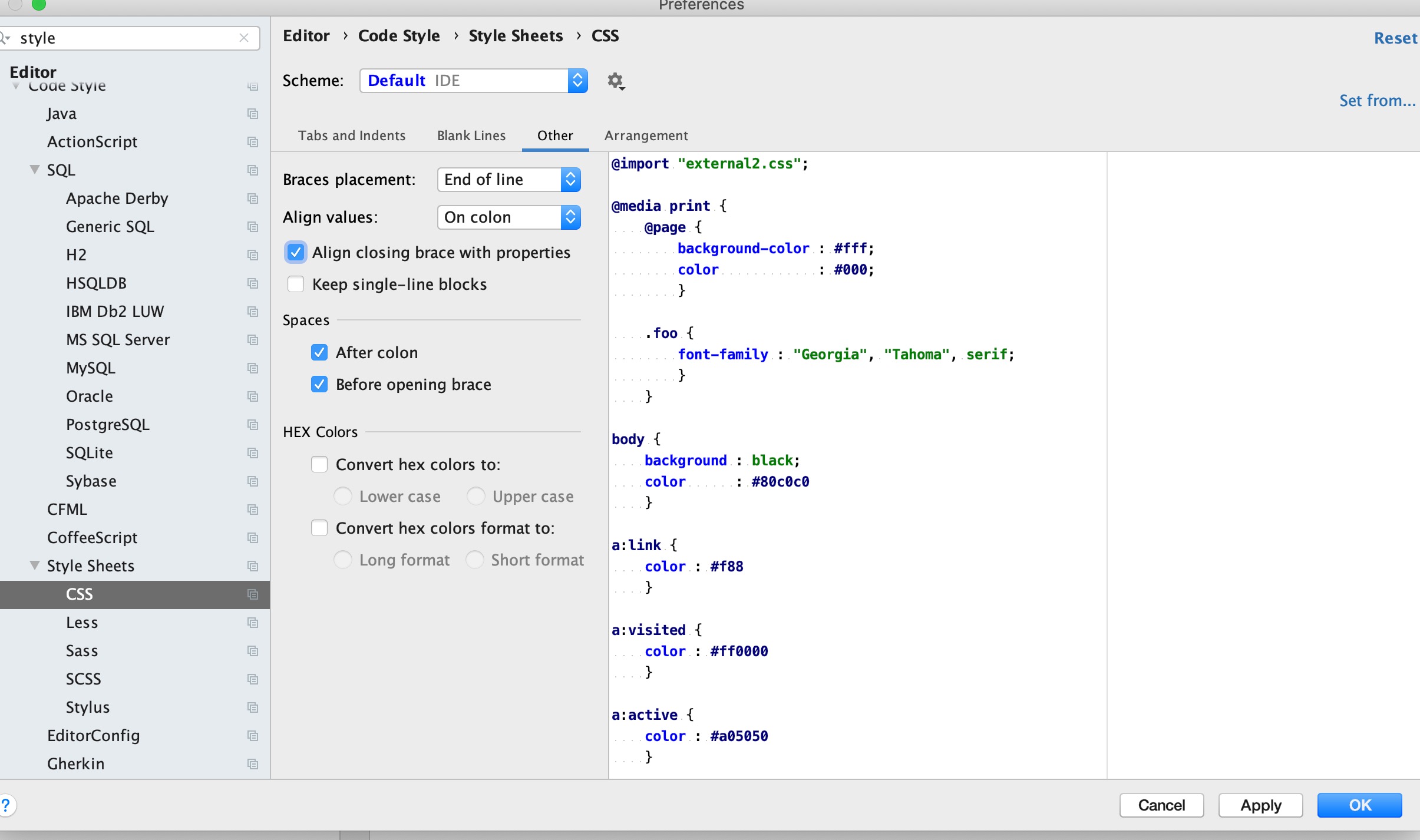Click the copy-settings icon in Style Sheets row
This screenshot has width=1420, height=840.
253,566
